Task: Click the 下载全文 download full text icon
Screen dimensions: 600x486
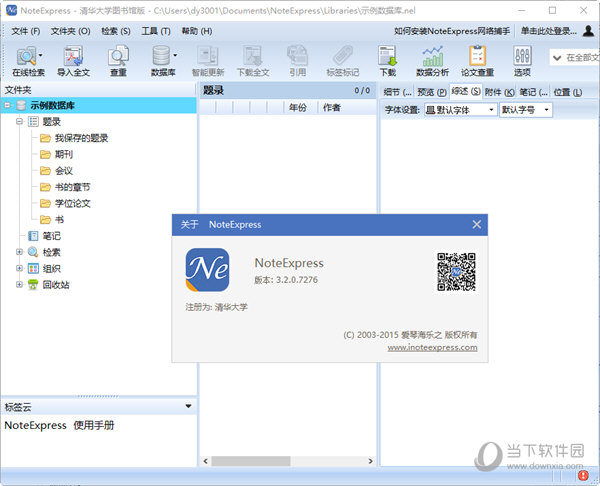Action: tap(253, 60)
